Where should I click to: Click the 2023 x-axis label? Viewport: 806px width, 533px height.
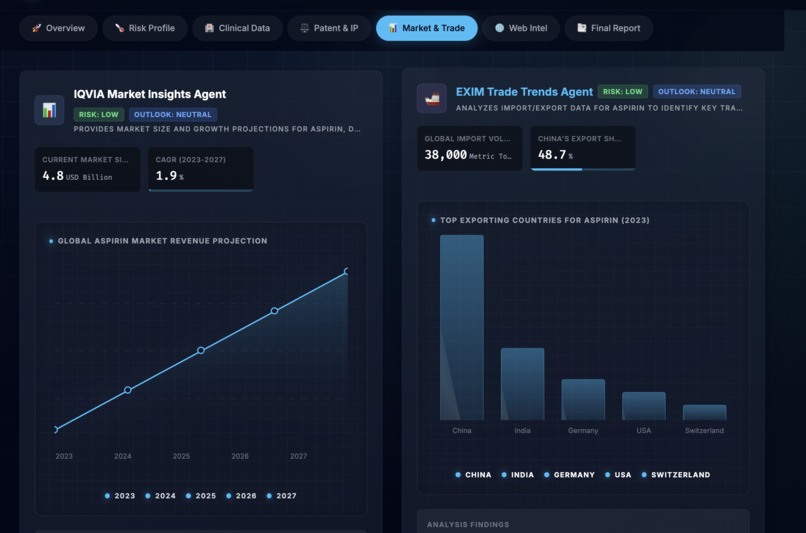click(64, 456)
